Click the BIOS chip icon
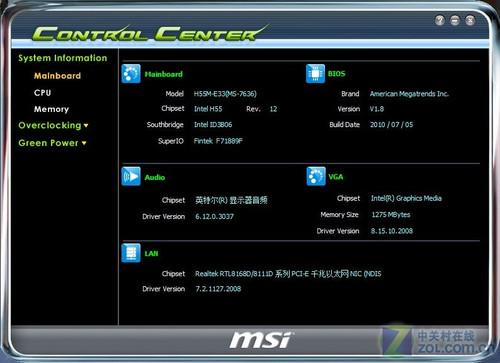 pyautogui.click(x=315, y=74)
